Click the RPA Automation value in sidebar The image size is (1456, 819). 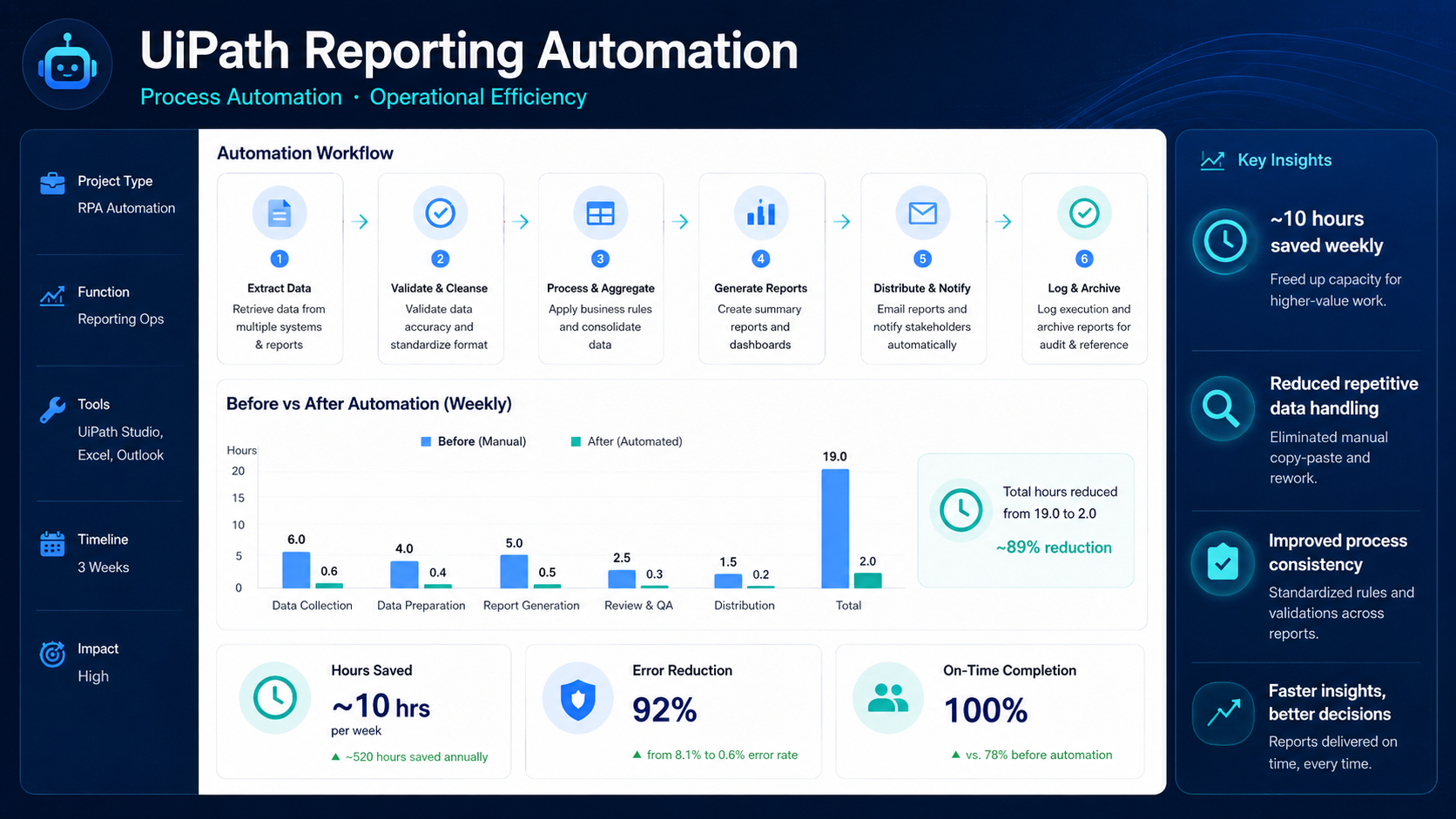126,208
